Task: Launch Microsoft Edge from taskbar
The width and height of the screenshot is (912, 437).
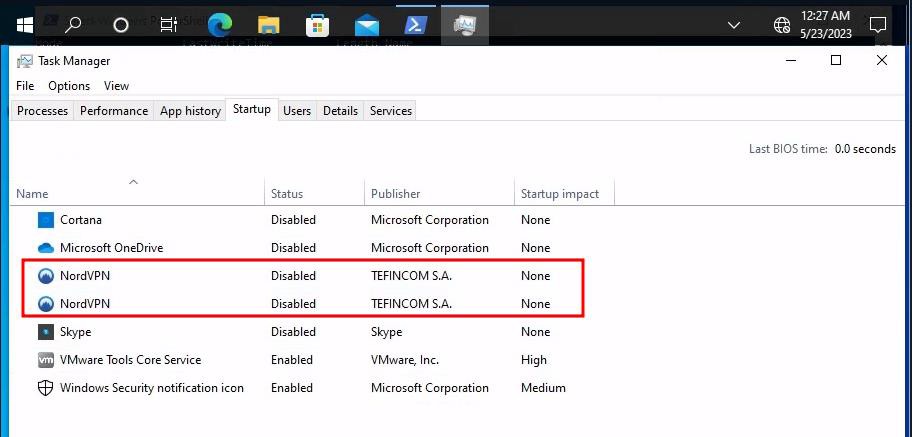Action: click(220, 24)
